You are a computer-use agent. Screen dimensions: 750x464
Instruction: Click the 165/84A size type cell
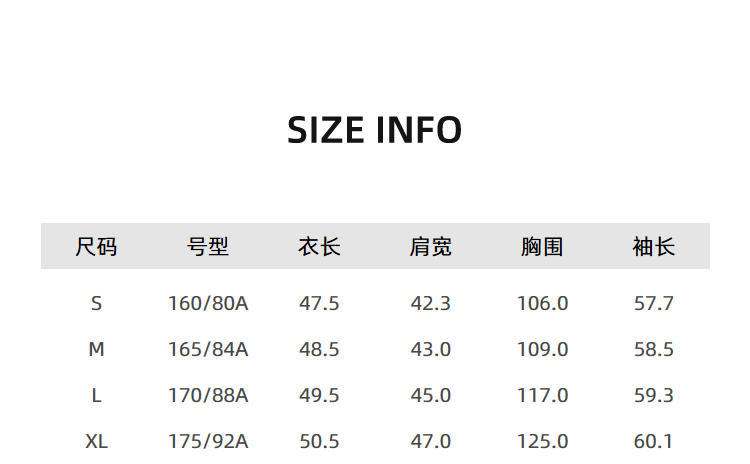(x=208, y=349)
